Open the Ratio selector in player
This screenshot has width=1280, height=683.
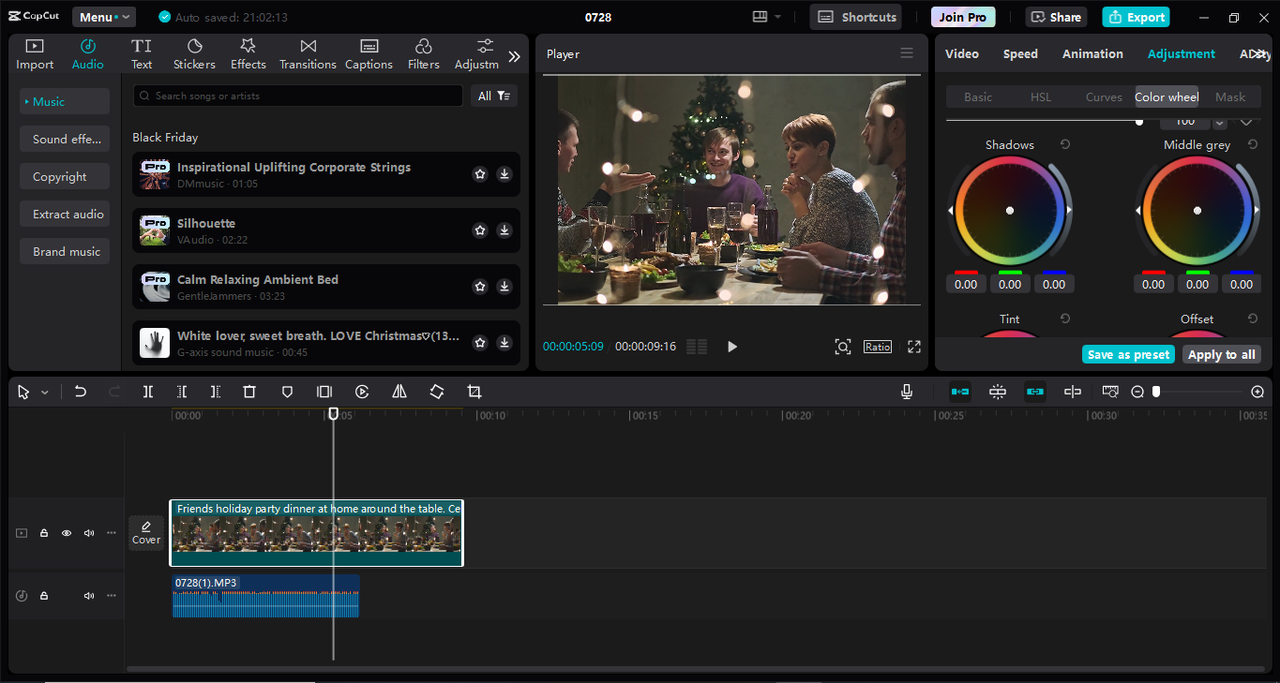pyautogui.click(x=878, y=346)
